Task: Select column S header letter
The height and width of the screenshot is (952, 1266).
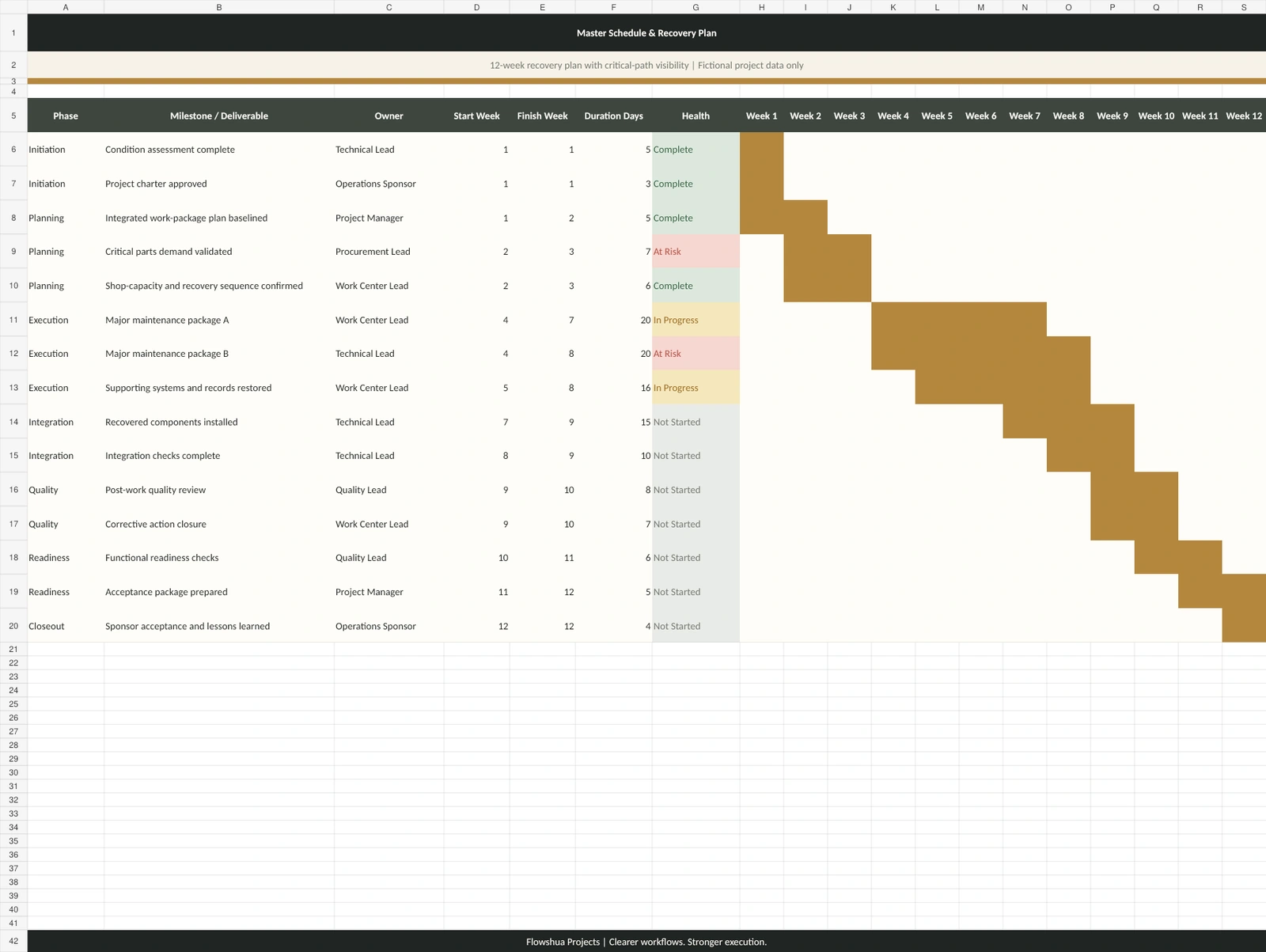Action: (x=1244, y=7)
